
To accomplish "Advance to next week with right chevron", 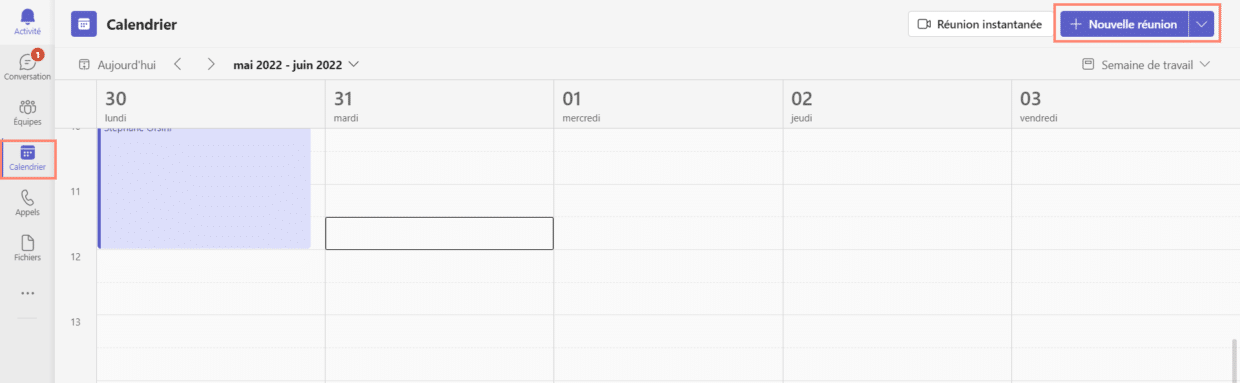I will click(x=211, y=64).
